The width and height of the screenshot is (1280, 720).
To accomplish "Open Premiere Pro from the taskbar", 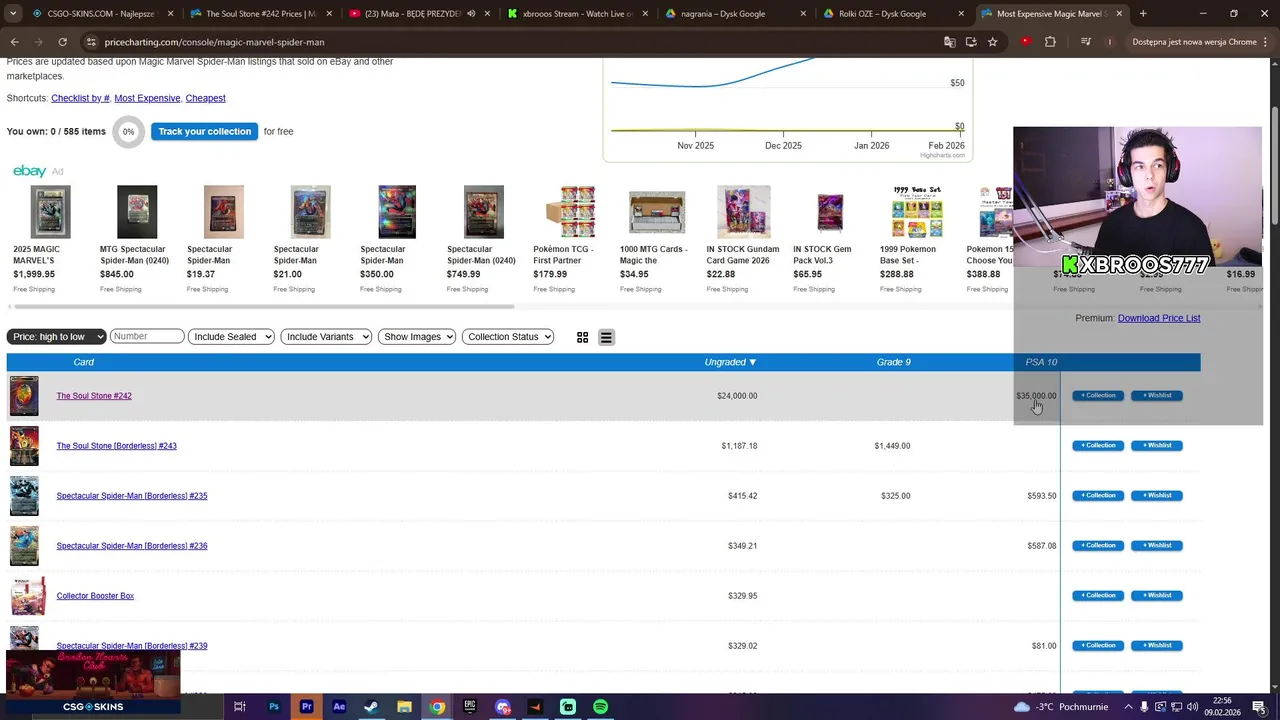I will tap(306, 707).
